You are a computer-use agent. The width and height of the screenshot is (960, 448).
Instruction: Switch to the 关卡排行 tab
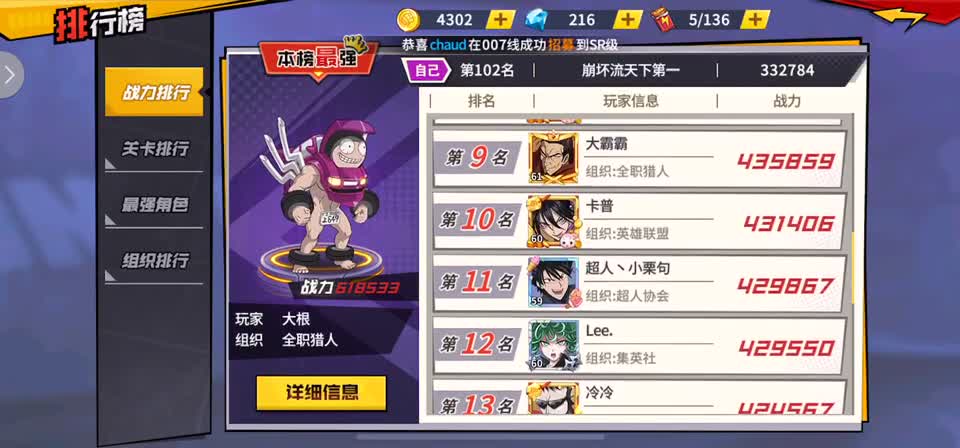coord(154,149)
